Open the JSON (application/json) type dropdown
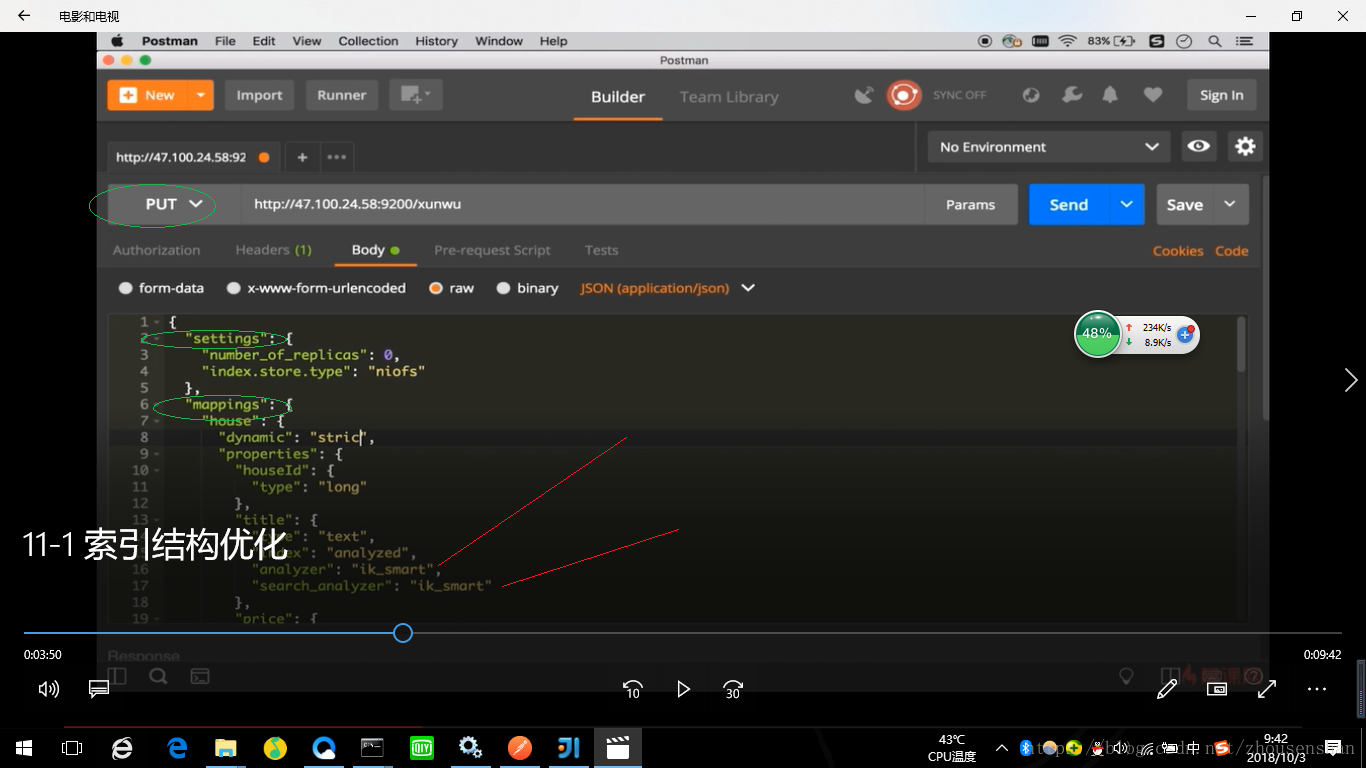Screen dimensions: 1366x768 pos(668,288)
